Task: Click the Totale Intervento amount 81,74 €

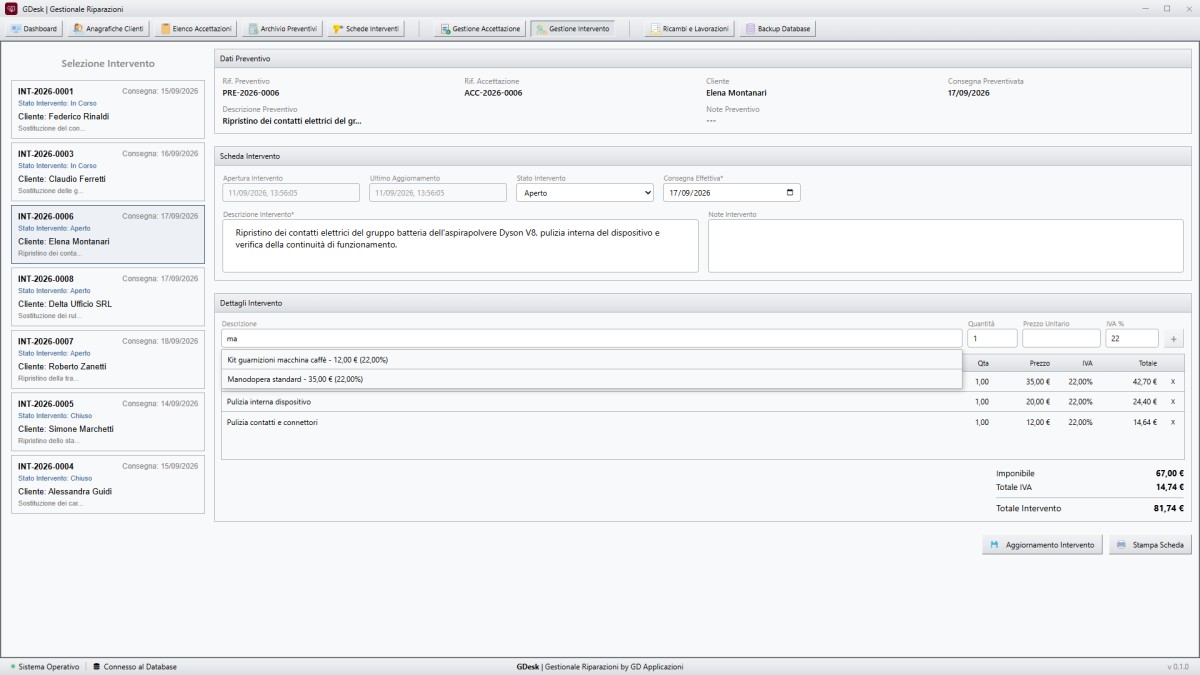Action: 1167,508
